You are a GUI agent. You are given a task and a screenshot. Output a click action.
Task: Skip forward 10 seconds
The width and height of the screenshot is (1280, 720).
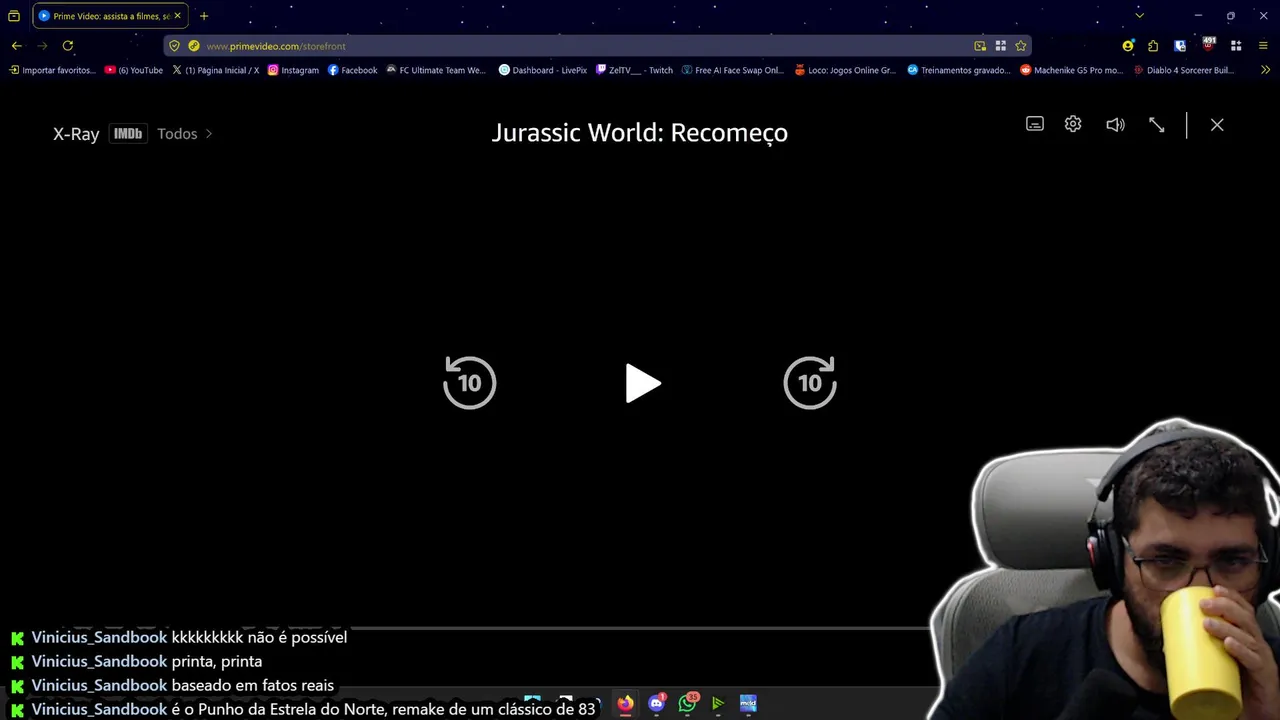coord(810,382)
